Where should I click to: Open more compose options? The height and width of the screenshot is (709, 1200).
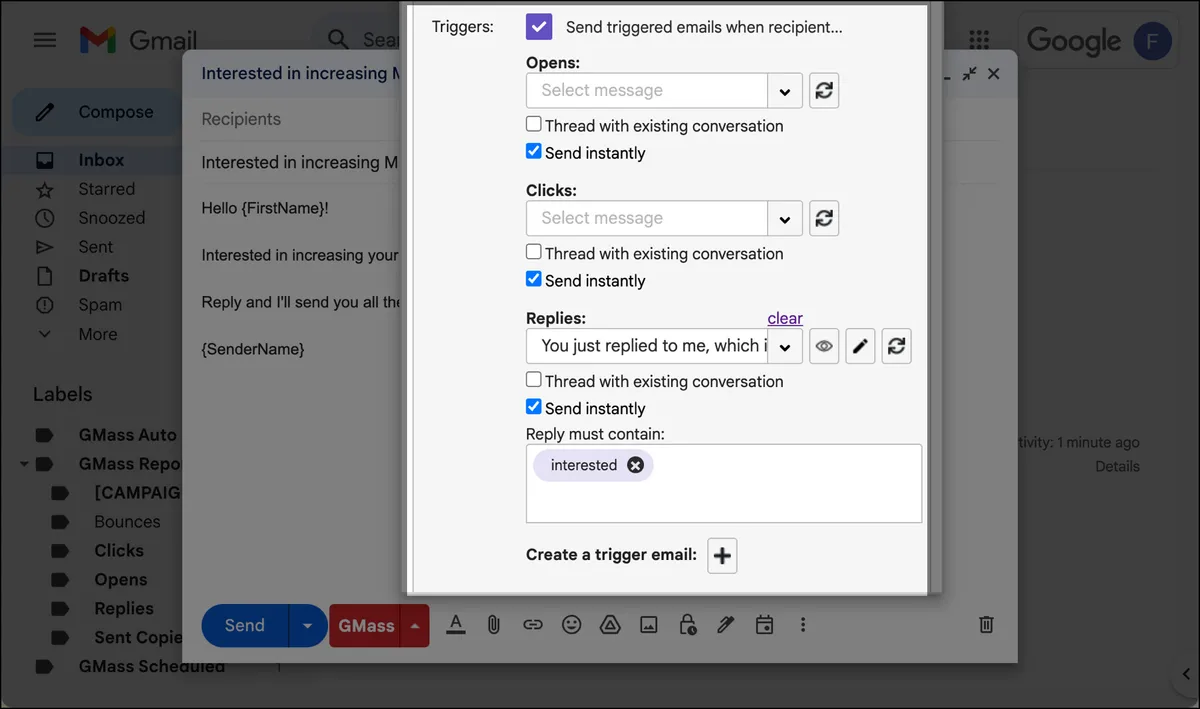pos(802,625)
